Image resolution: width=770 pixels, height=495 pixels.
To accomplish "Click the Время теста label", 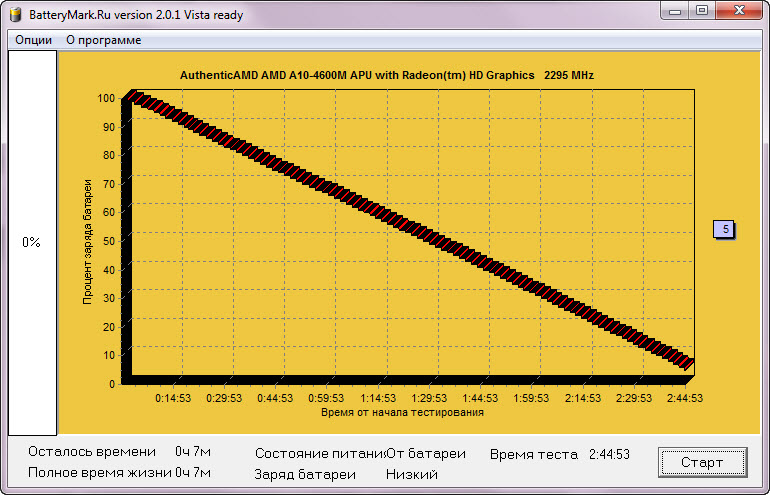I will tap(534, 454).
